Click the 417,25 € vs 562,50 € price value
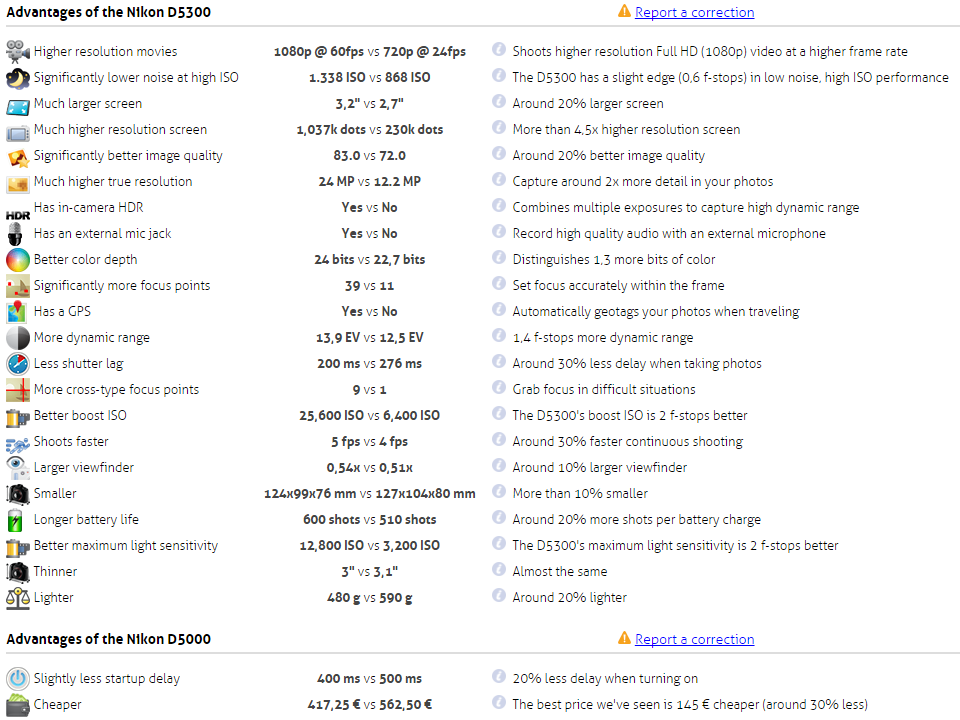This screenshot has width=960, height=720. point(370,705)
